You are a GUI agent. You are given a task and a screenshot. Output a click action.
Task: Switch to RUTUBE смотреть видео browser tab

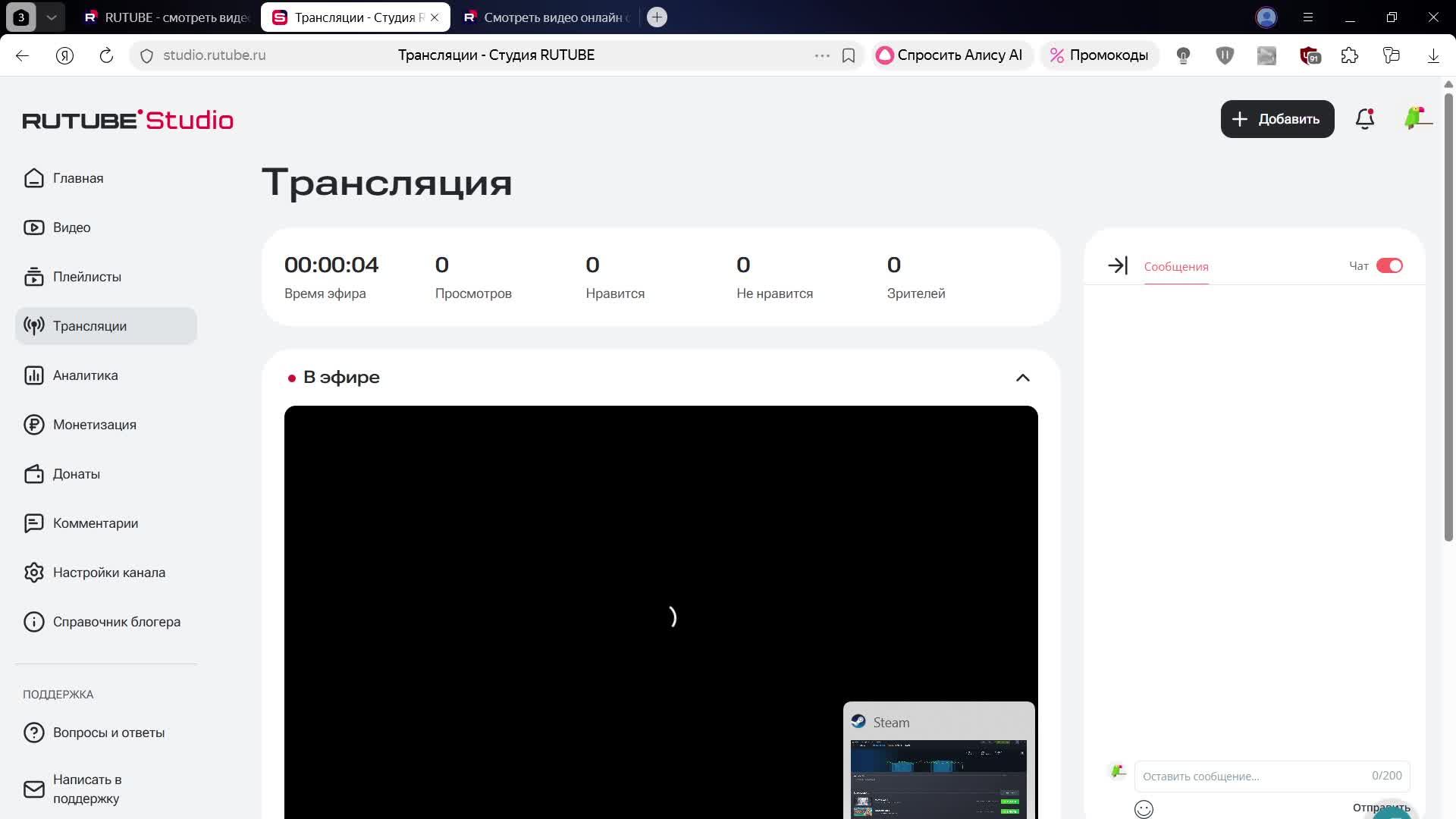click(x=167, y=17)
